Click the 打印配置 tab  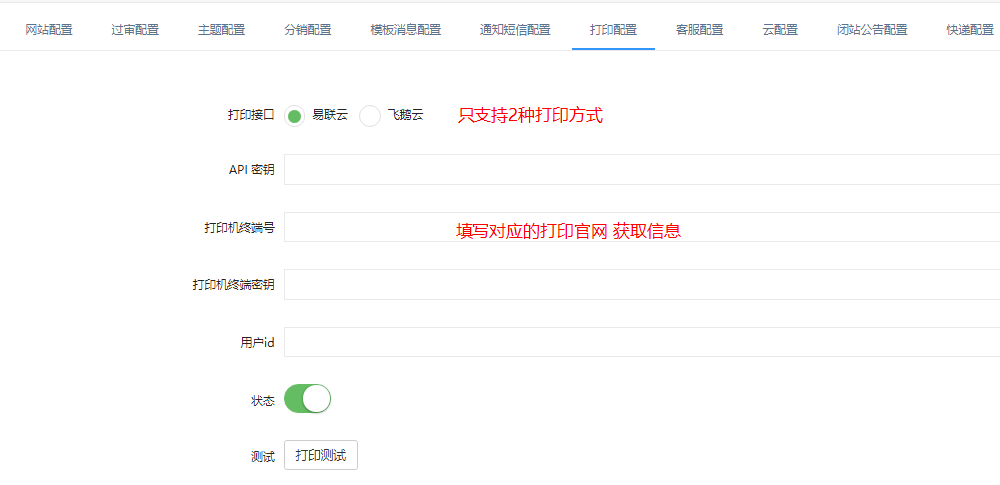click(x=614, y=29)
